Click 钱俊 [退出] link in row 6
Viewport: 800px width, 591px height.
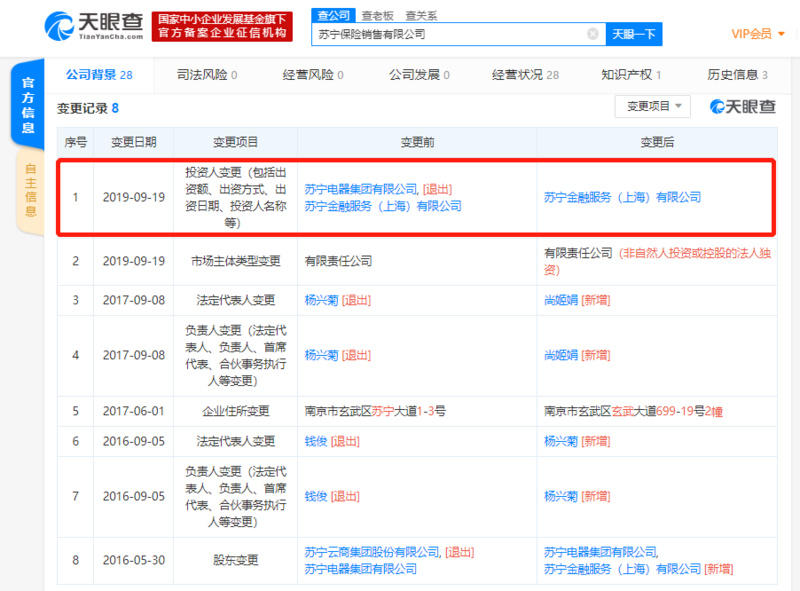tap(332, 441)
